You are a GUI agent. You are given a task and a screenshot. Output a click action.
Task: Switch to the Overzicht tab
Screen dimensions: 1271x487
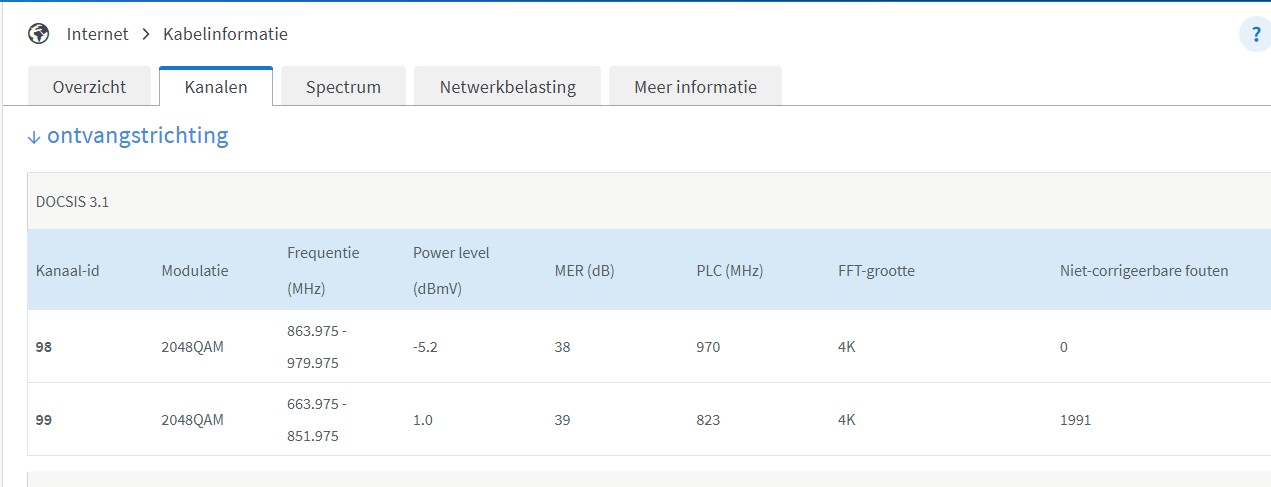pyautogui.click(x=89, y=87)
